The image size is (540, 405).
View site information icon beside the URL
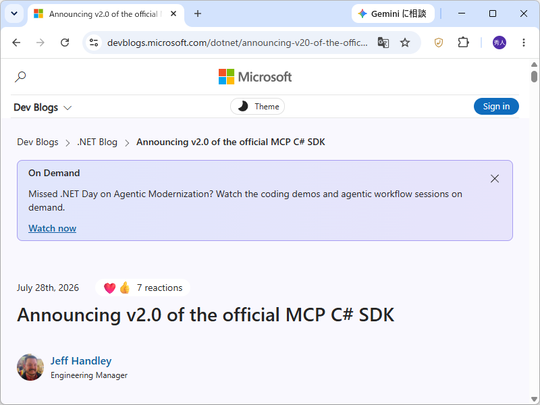94,43
